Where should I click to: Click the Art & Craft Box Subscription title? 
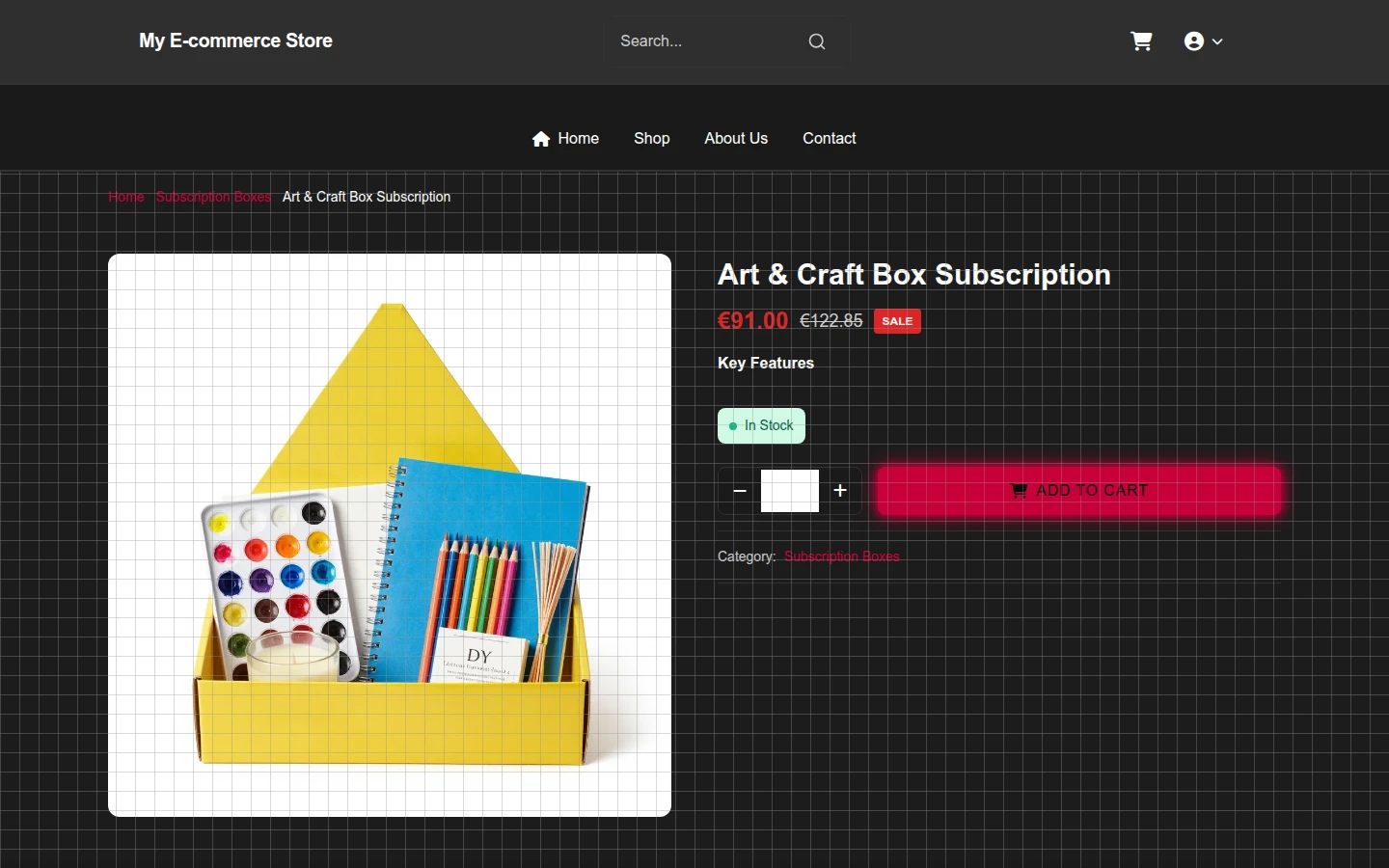pyautogui.click(x=914, y=275)
